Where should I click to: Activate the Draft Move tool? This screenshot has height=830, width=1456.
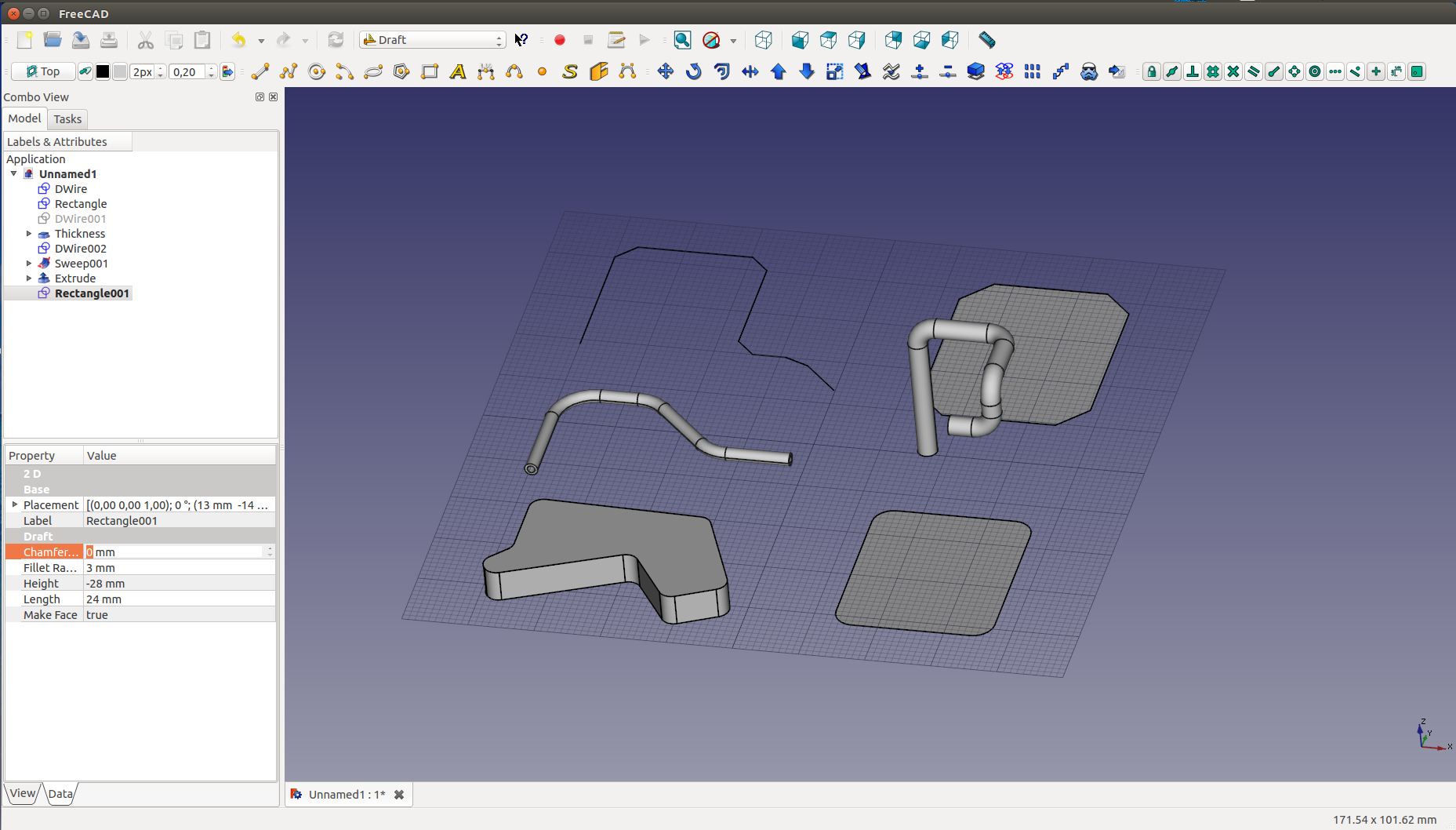click(665, 72)
